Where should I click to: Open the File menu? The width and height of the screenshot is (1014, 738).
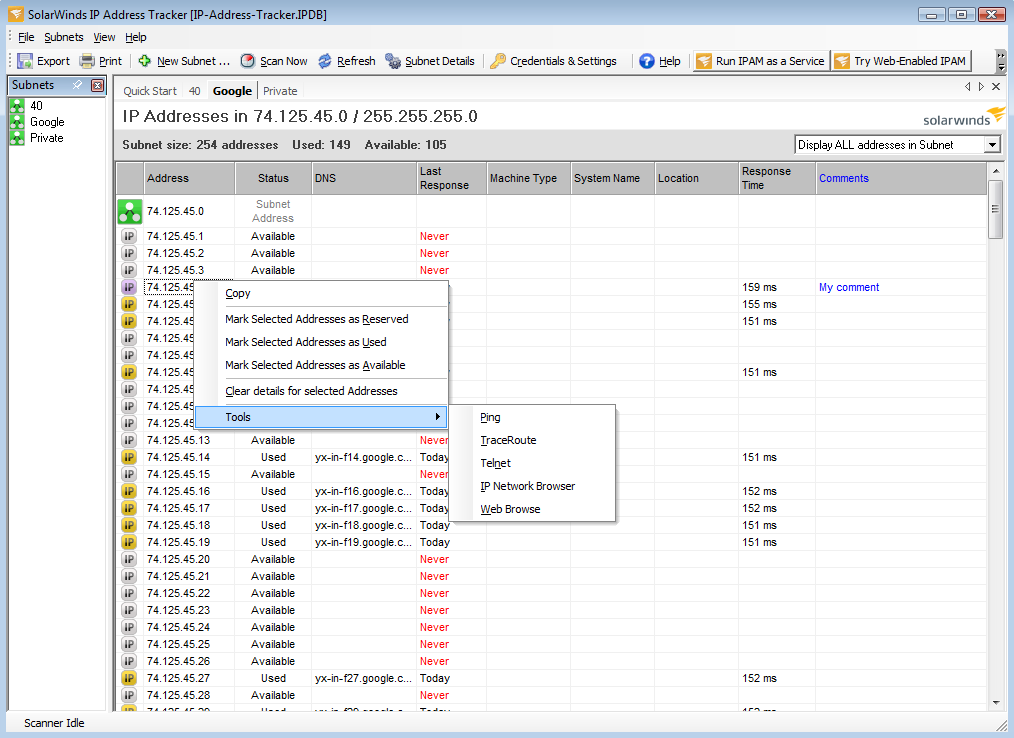[26, 37]
